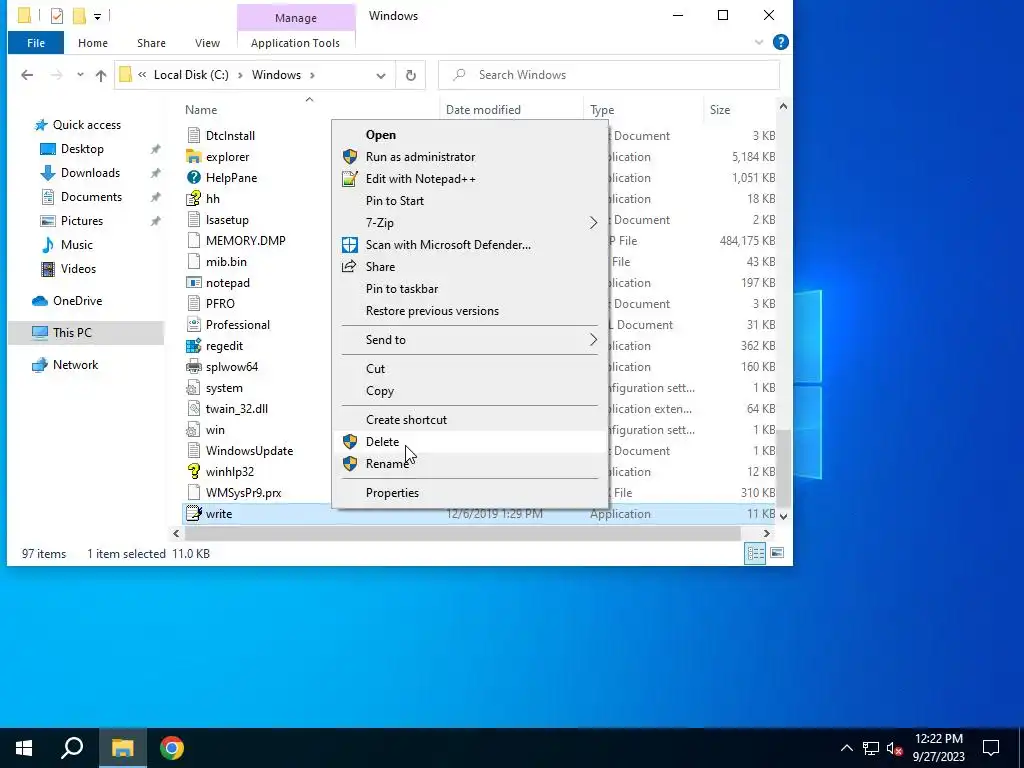Click the Run as administrator shield icon

coord(350,157)
